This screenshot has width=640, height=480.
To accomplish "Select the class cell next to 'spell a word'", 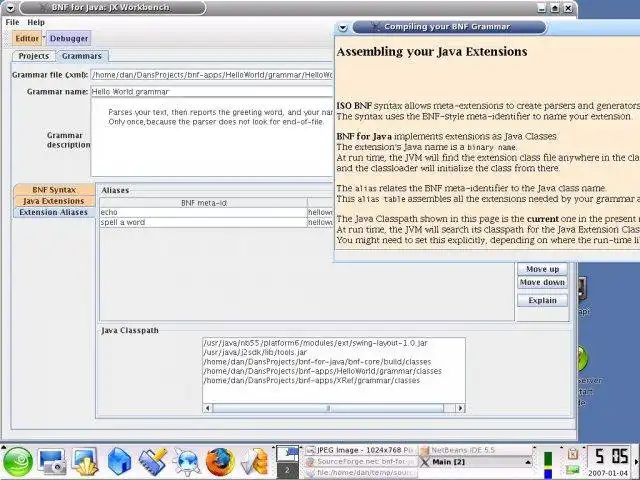I will coord(321,222).
